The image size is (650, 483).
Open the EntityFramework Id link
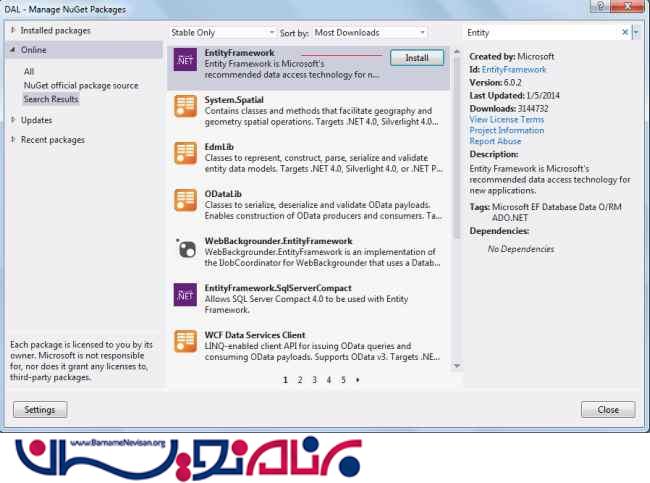click(x=513, y=70)
